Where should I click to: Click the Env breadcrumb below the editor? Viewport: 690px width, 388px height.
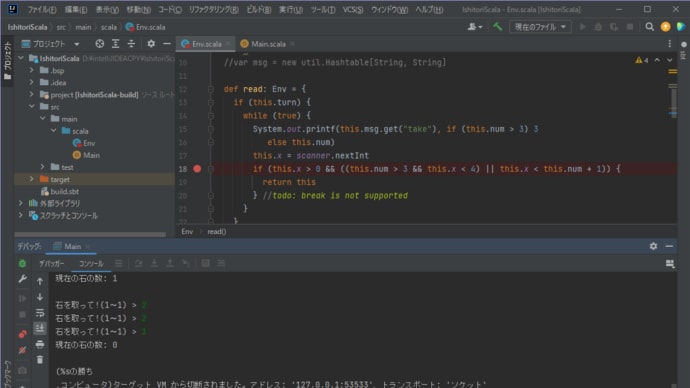[x=187, y=231]
